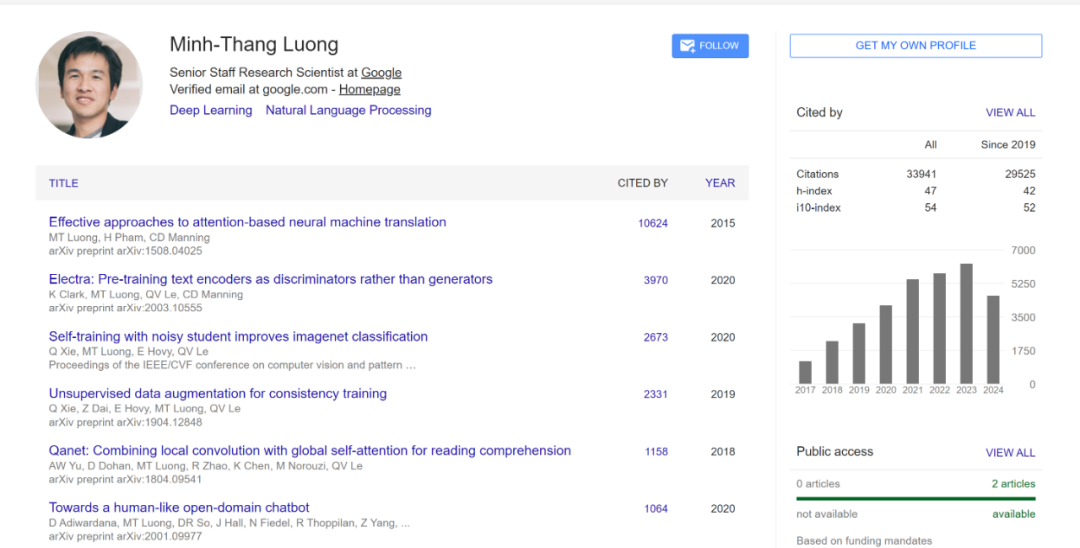The image size is (1080, 548).
Task: Click the 2023 bar in citation chart
Action: pos(966,324)
